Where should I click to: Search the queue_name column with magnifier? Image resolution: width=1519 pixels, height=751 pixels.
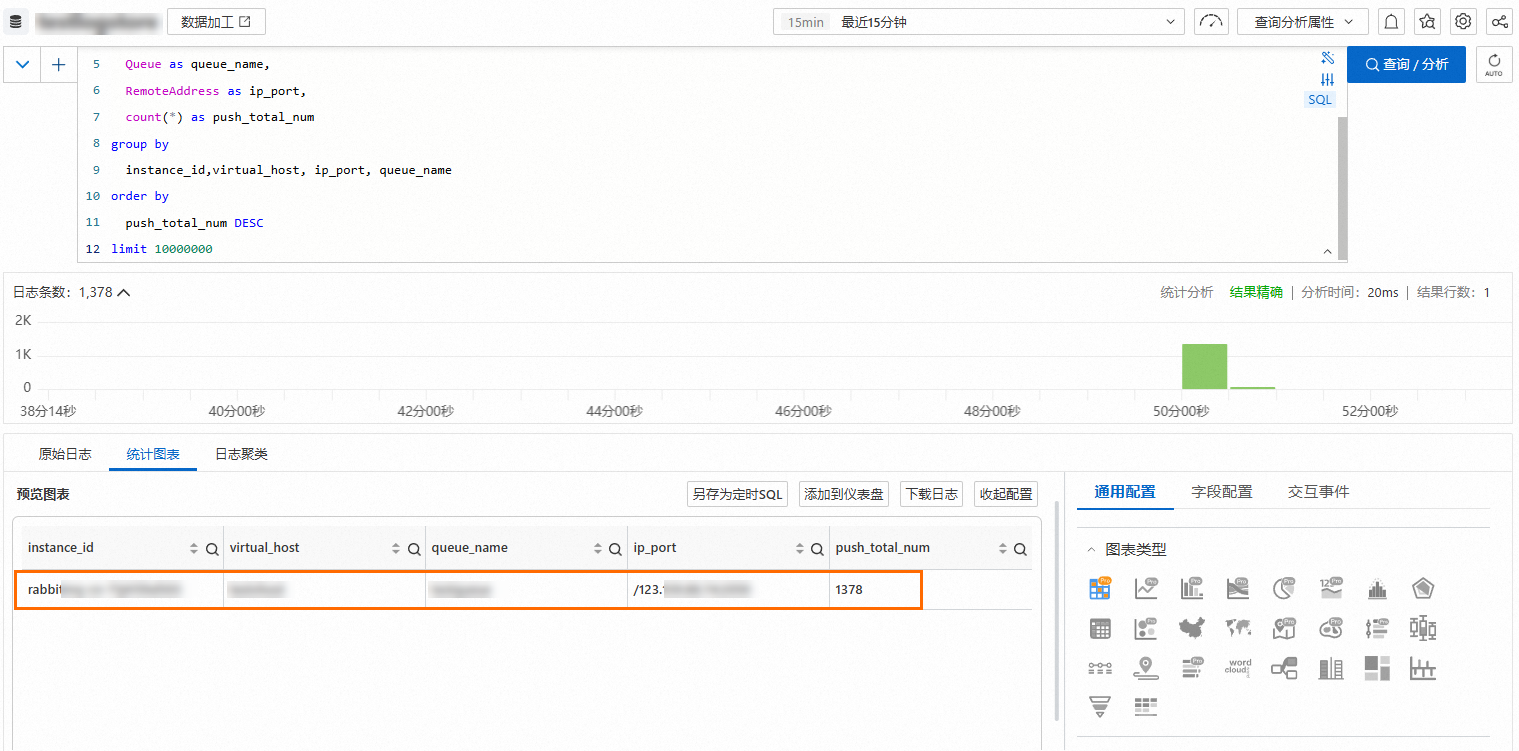(616, 549)
